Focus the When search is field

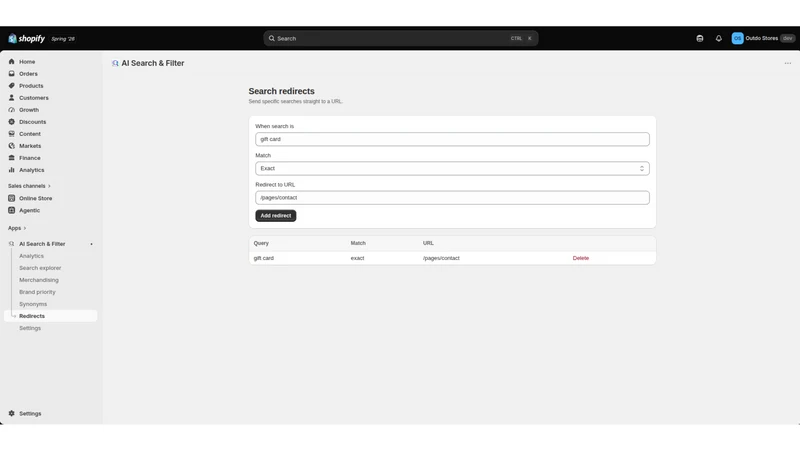452,139
